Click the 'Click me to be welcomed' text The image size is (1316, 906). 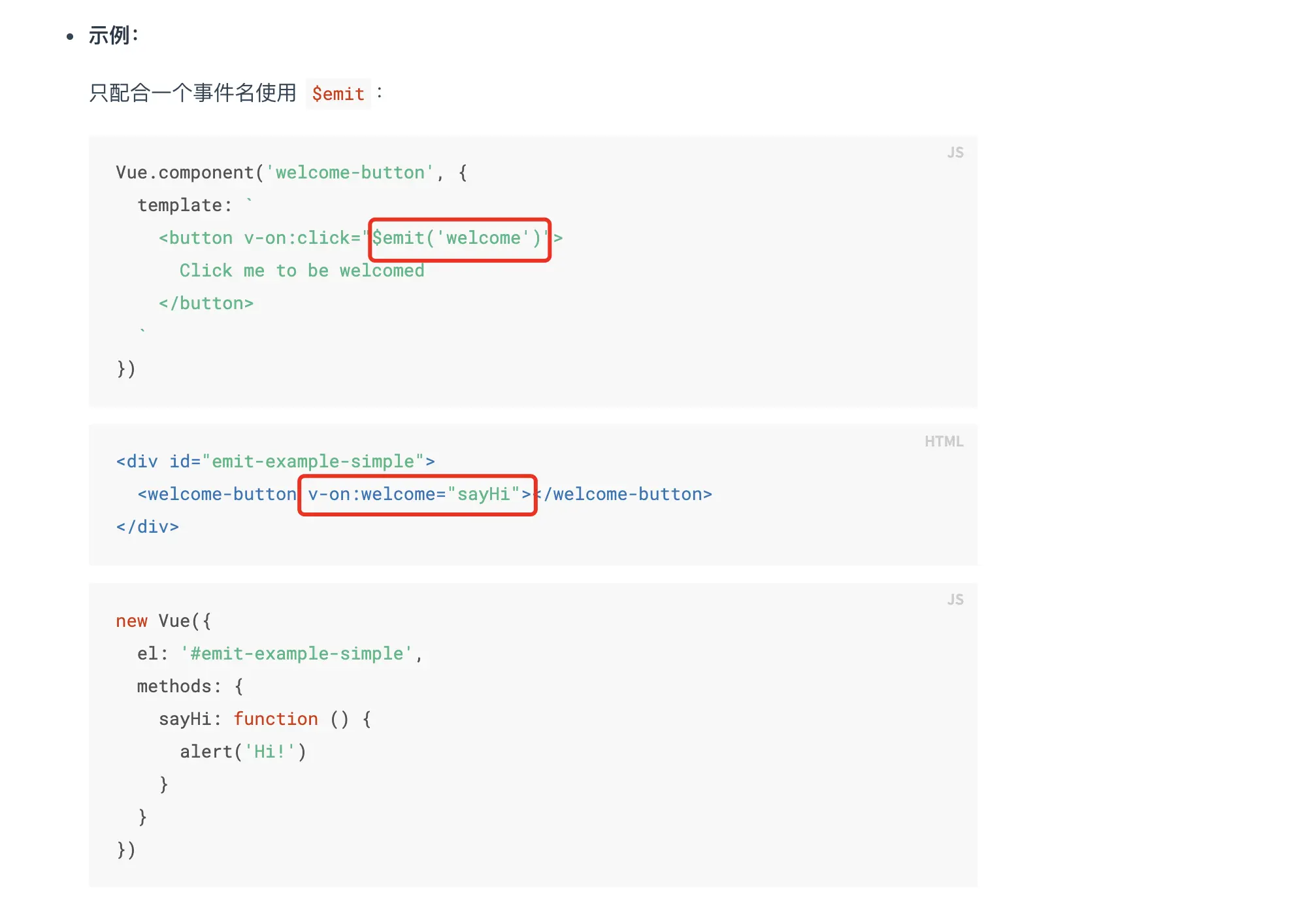302,271
